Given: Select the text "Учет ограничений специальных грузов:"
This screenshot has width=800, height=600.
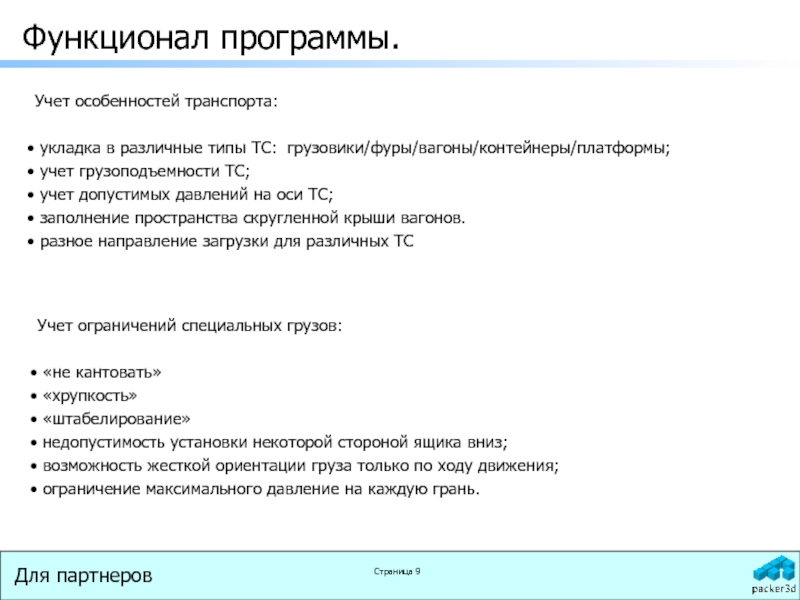Looking at the screenshot, I should point(189,326).
